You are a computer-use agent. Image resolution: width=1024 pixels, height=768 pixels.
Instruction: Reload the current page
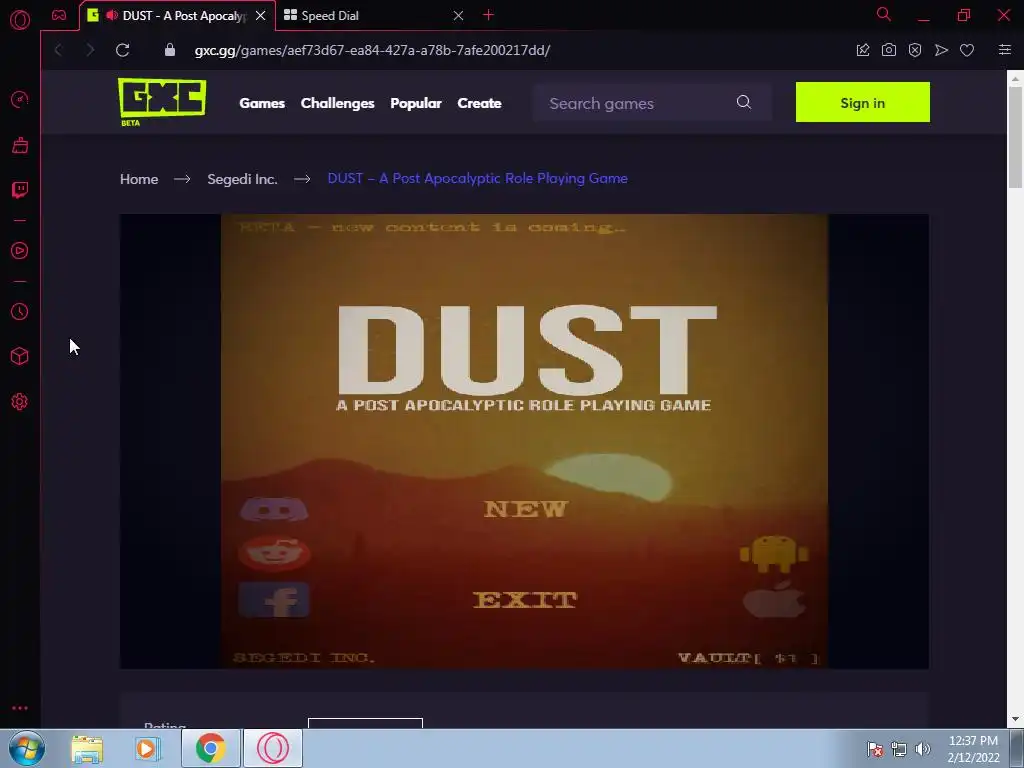[122, 50]
